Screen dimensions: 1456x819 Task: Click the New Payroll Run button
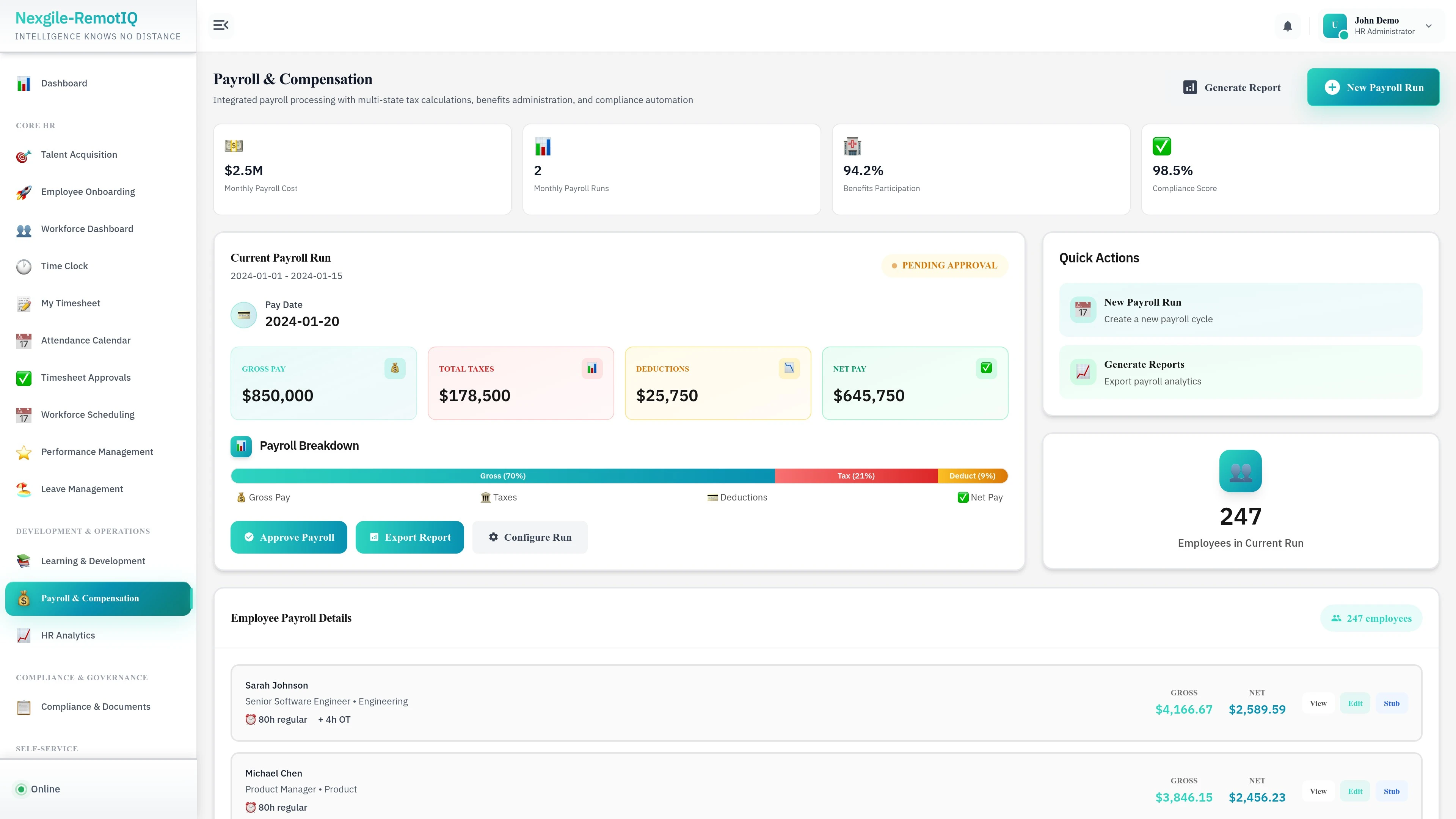click(x=1373, y=87)
